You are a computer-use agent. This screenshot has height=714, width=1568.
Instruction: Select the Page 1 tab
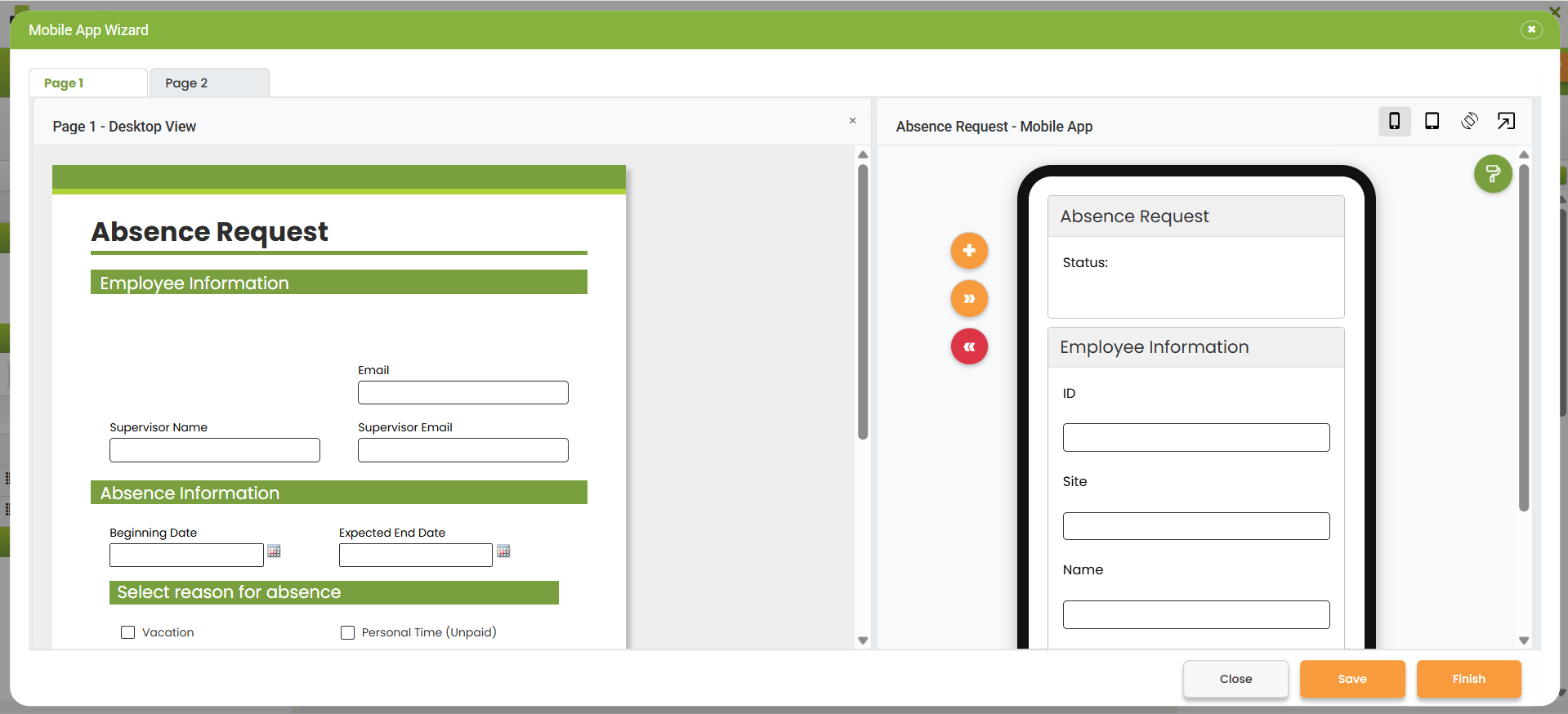click(88, 83)
